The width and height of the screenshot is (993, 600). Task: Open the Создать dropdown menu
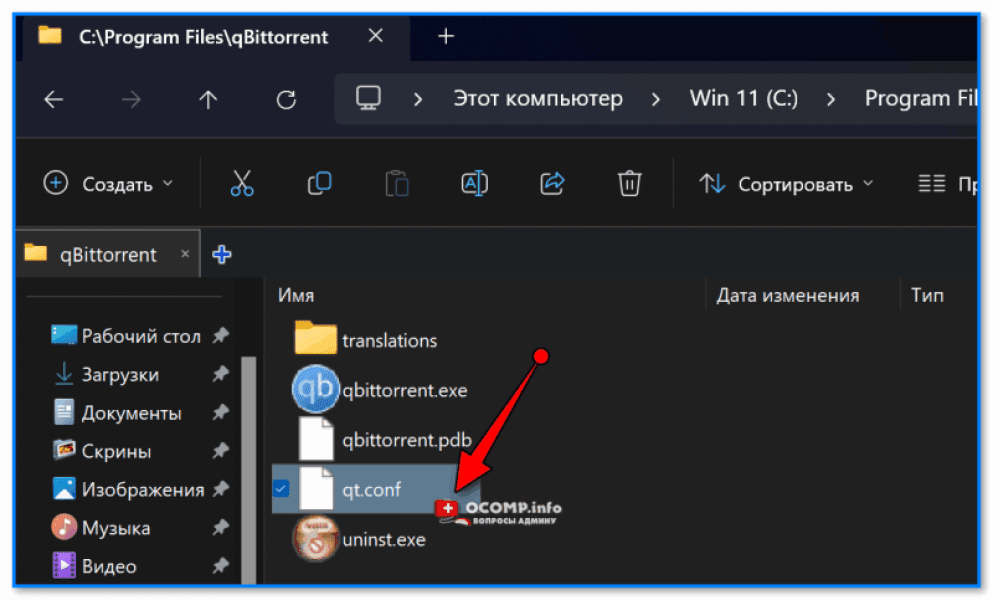tap(106, 183)
